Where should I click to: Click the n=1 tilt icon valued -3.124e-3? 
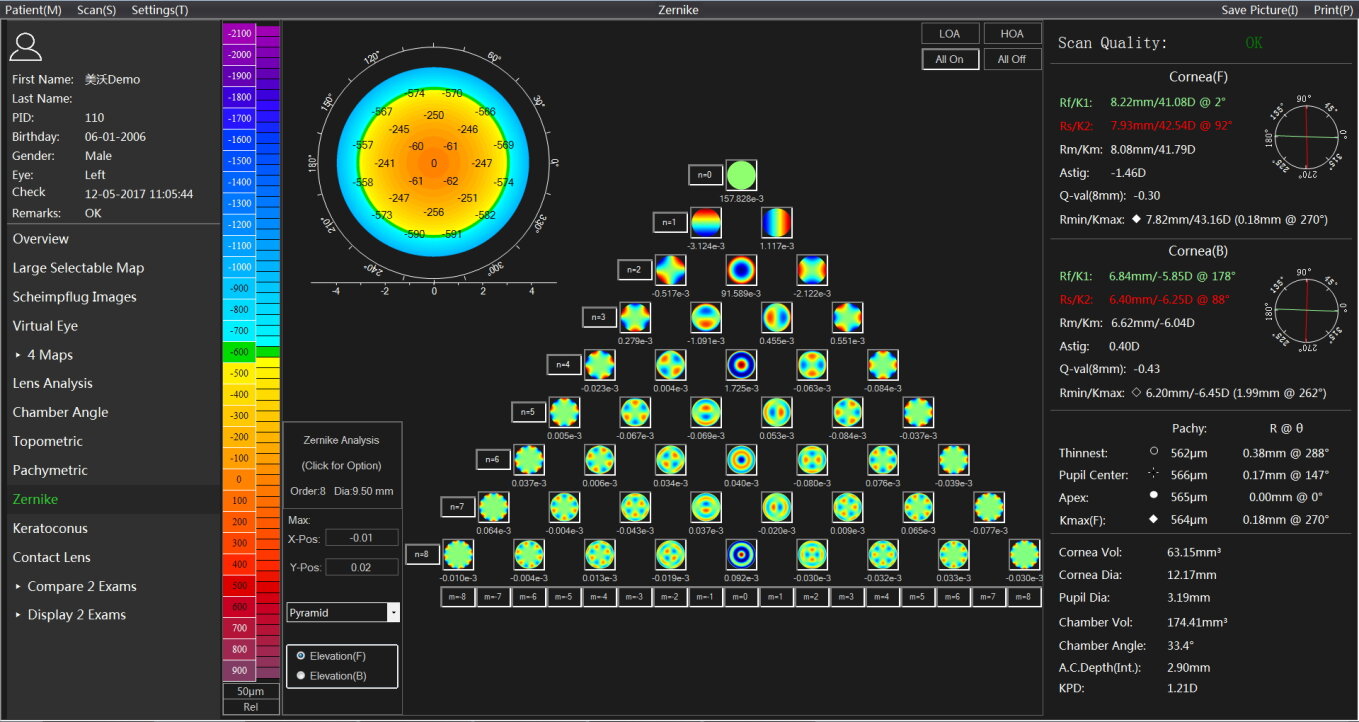tap(705, 223)
